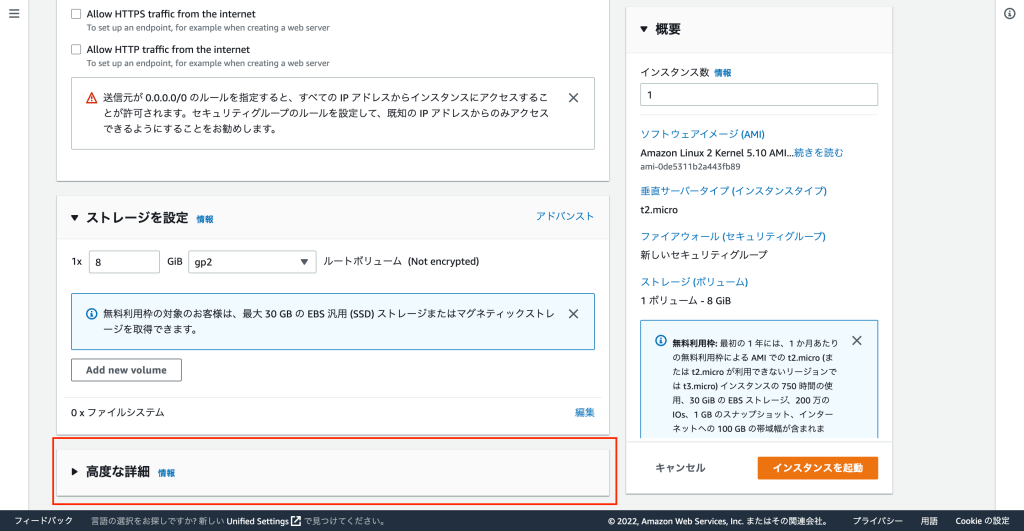Screen dimensions: 1024x531
Task: Click the インスタンス数 input field
Action: tap(758, 95)
